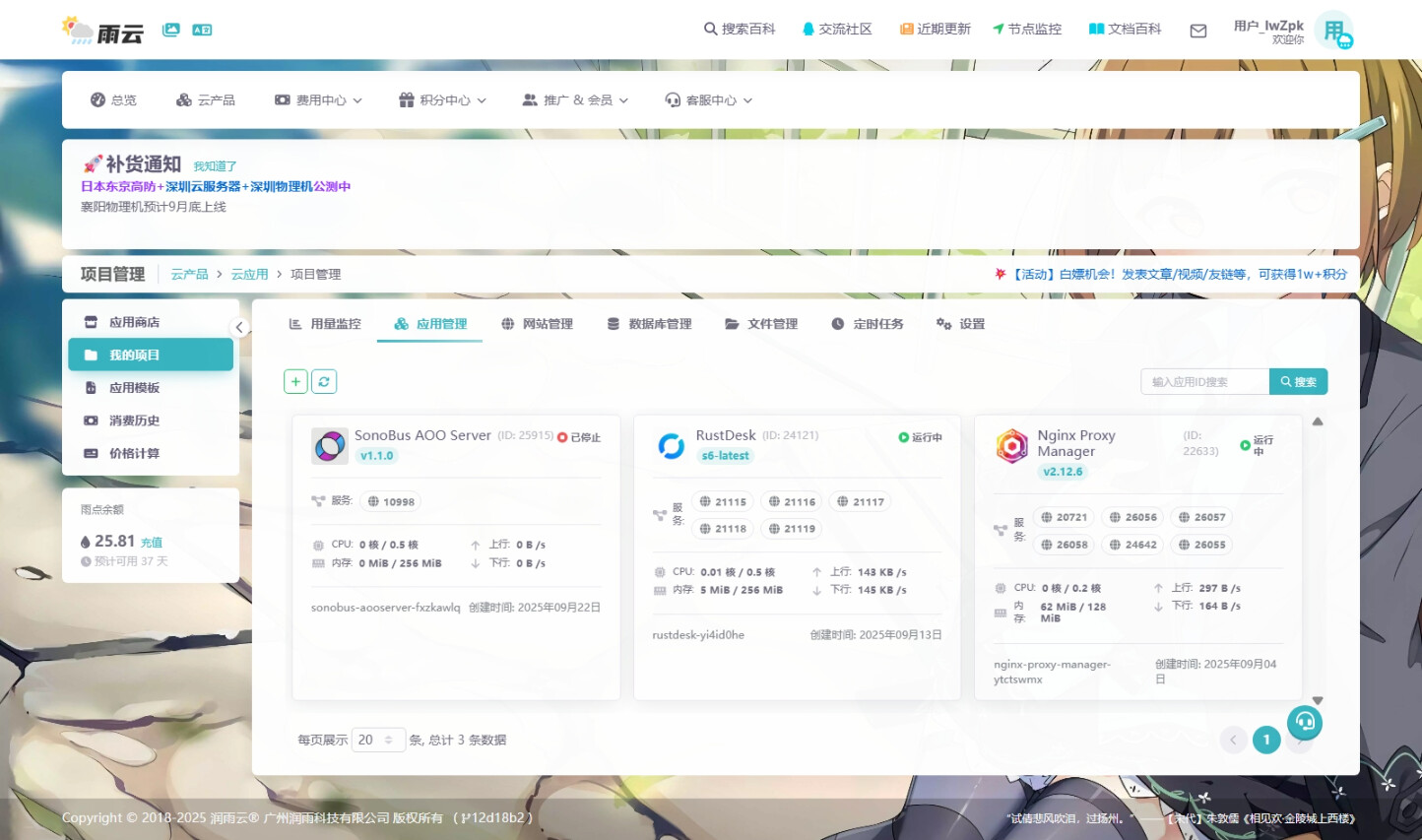Expand the 费用中心 dropdown menu
The image size is (1422, 840).
[x=318, y=100]
